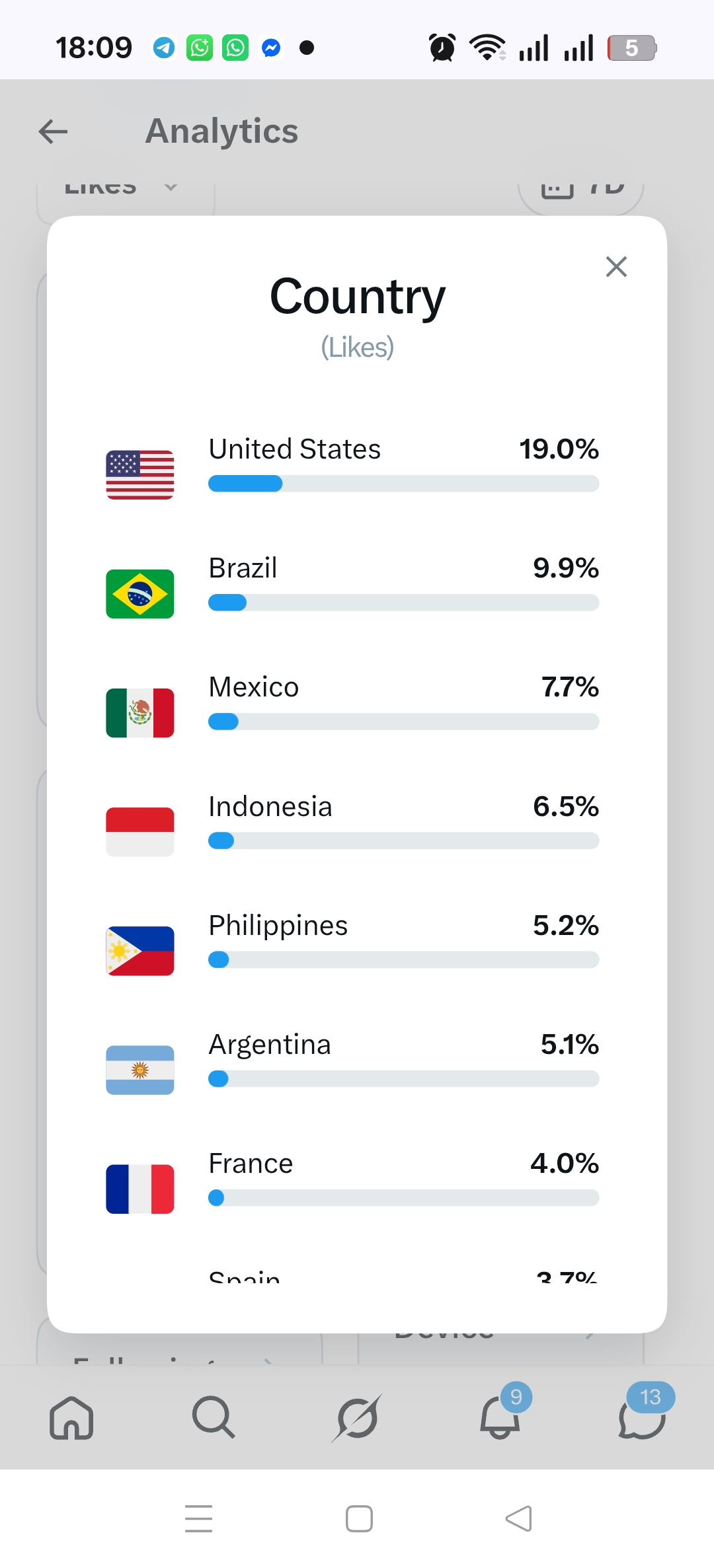This screenshot has width=714, height=1568.
Task: Open the Home tab icon
Action: (x=71, y=1417)
